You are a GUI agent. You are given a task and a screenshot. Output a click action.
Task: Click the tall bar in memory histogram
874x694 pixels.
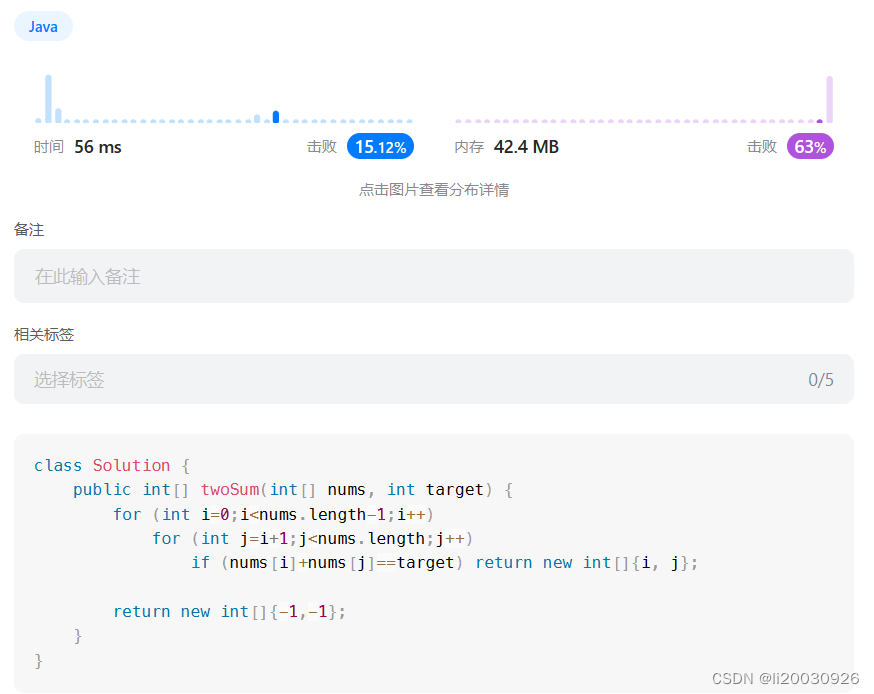(830, 97)
